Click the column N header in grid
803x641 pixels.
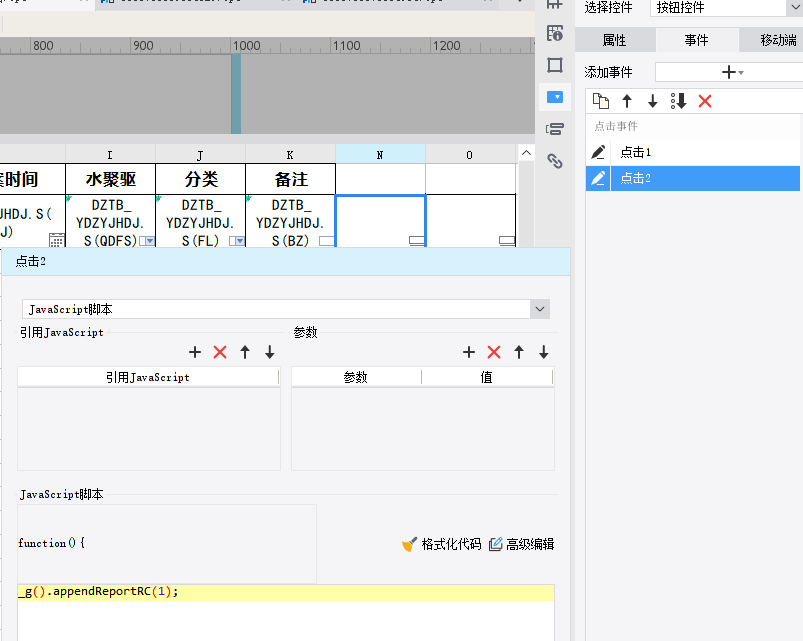pyautogui.click(x=380, y=154)
